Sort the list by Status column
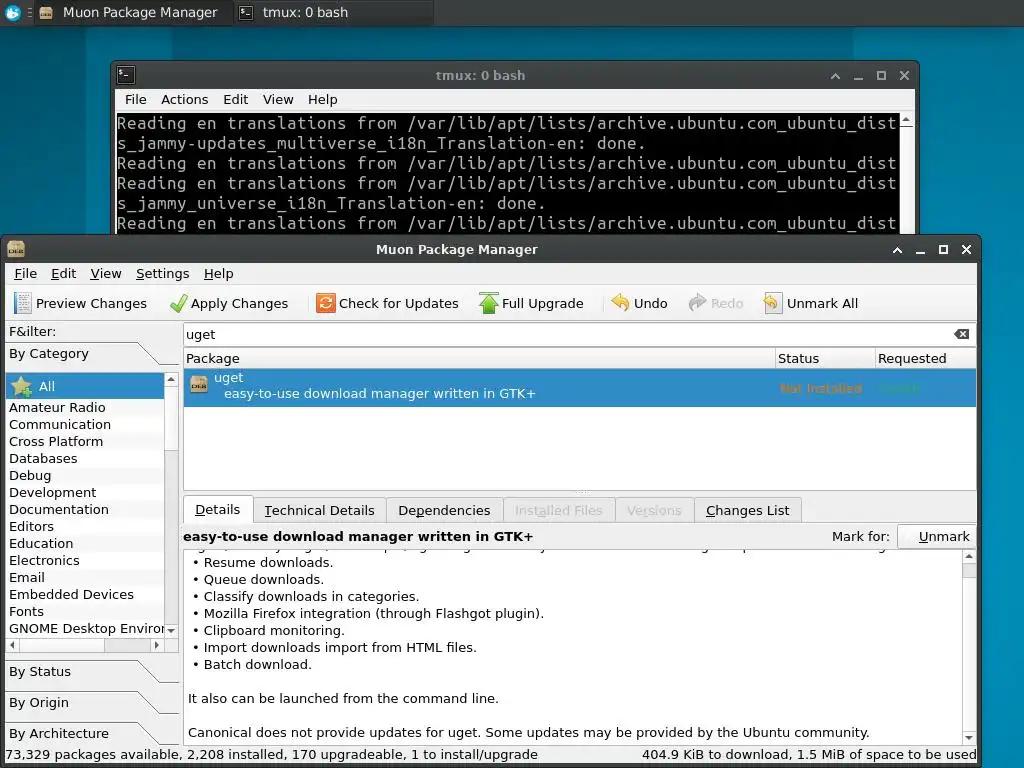 pyautogui.click(x=825, y=359)
